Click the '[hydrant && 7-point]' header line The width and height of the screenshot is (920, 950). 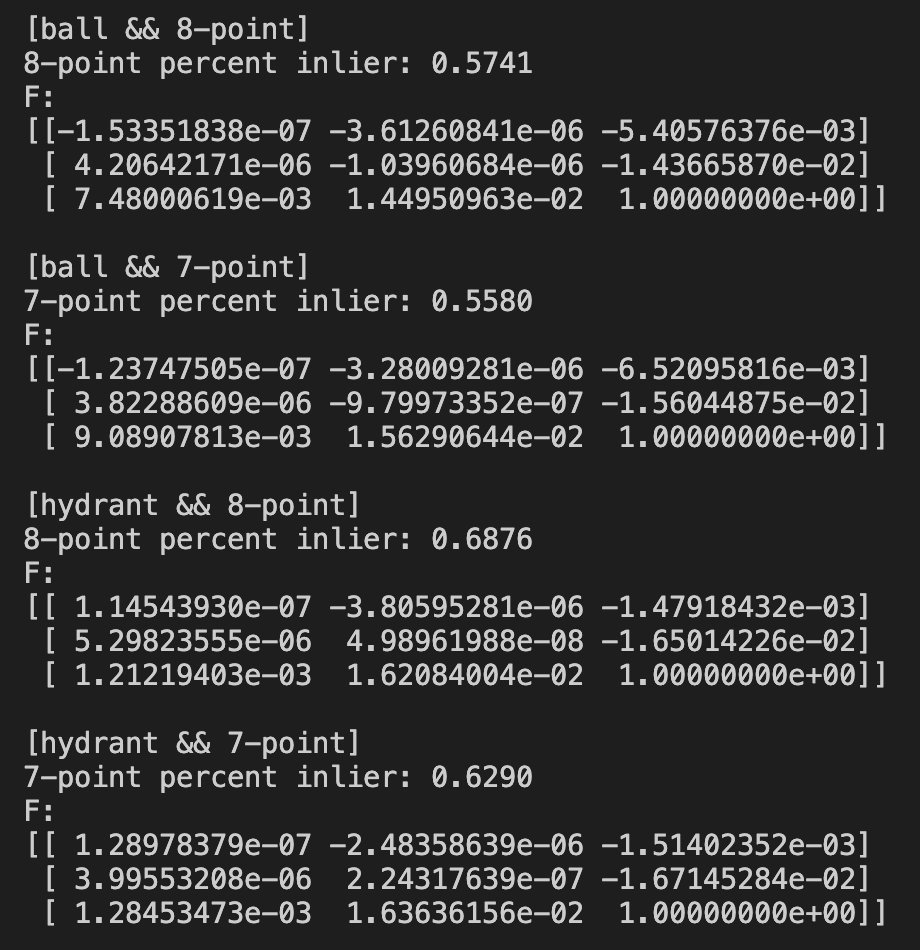[193, 743]
